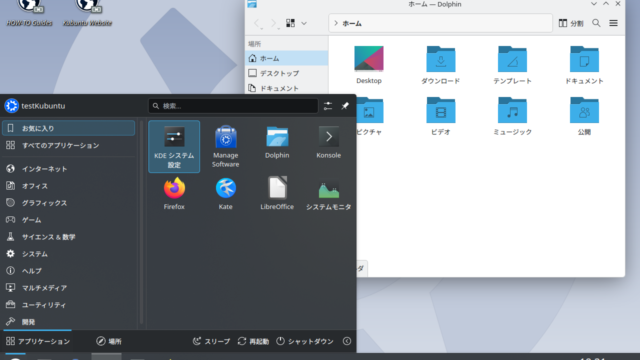This screenshot has width=640, height=360.
Task: Launch KDE システム設定 from favorites
Action: click(x=174, y=147)
